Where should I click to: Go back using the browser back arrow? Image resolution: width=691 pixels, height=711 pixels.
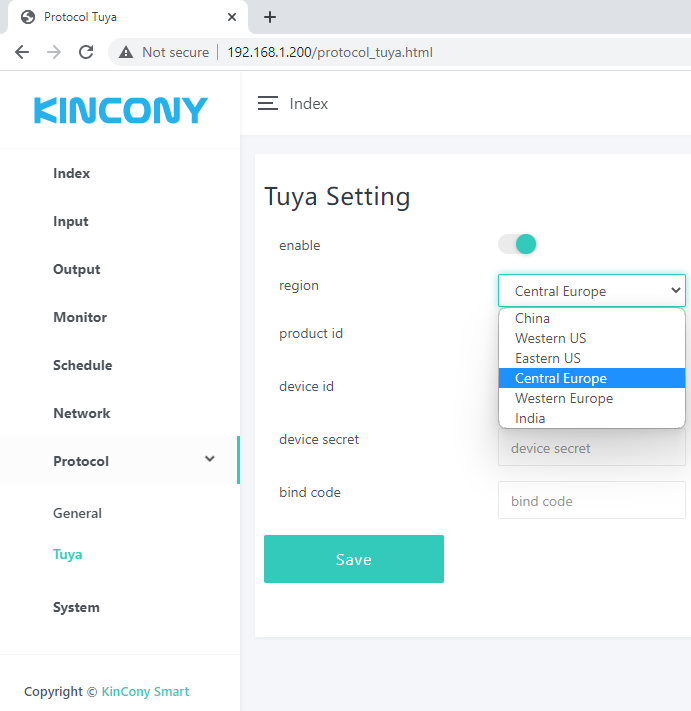pos(22,52)
